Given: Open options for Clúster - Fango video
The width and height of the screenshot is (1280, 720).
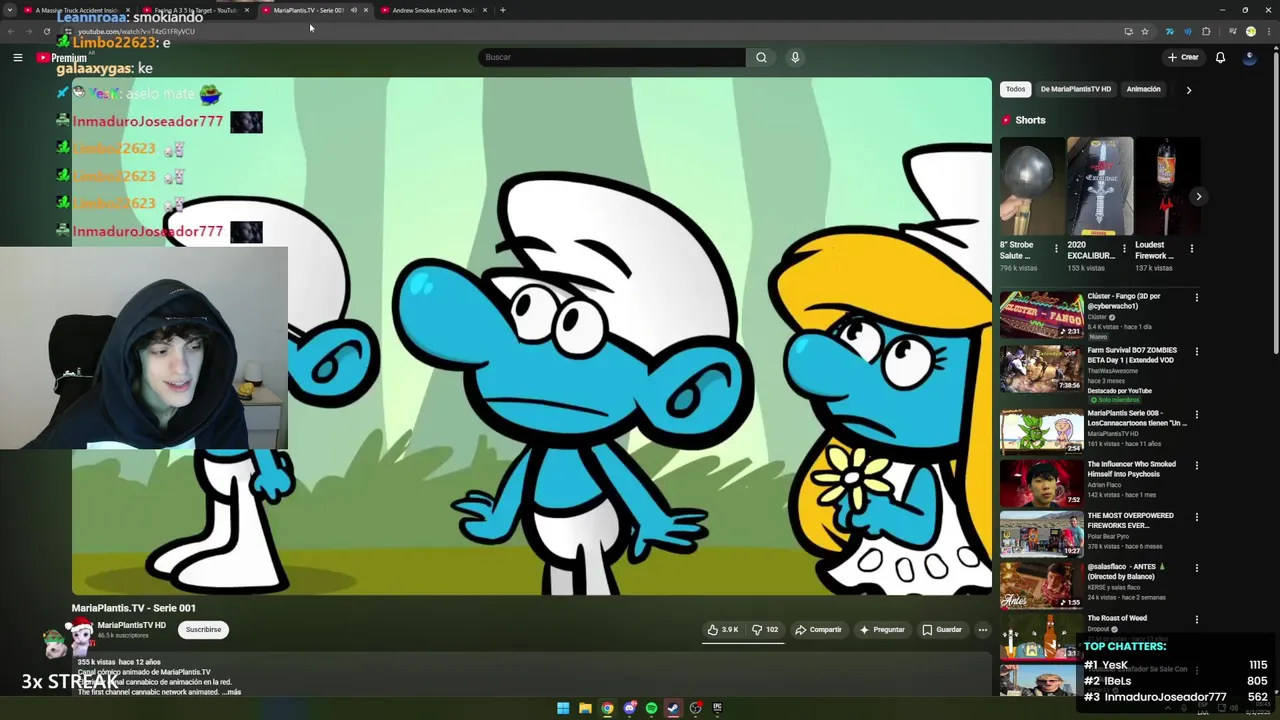Looking at the screenshot, I should pyautogui.click(x=1196, y=297).
